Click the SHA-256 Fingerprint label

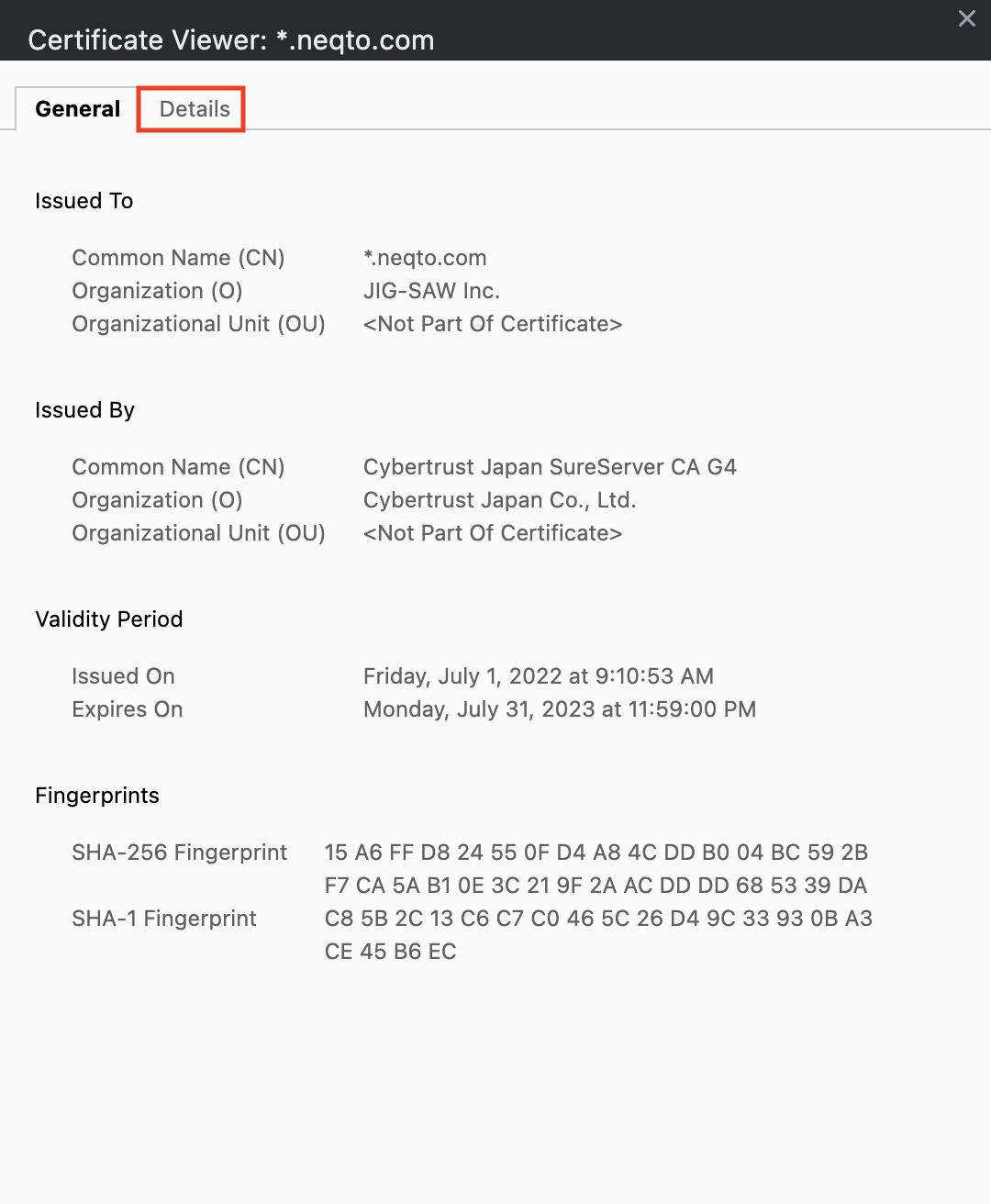tap(180, 853)
